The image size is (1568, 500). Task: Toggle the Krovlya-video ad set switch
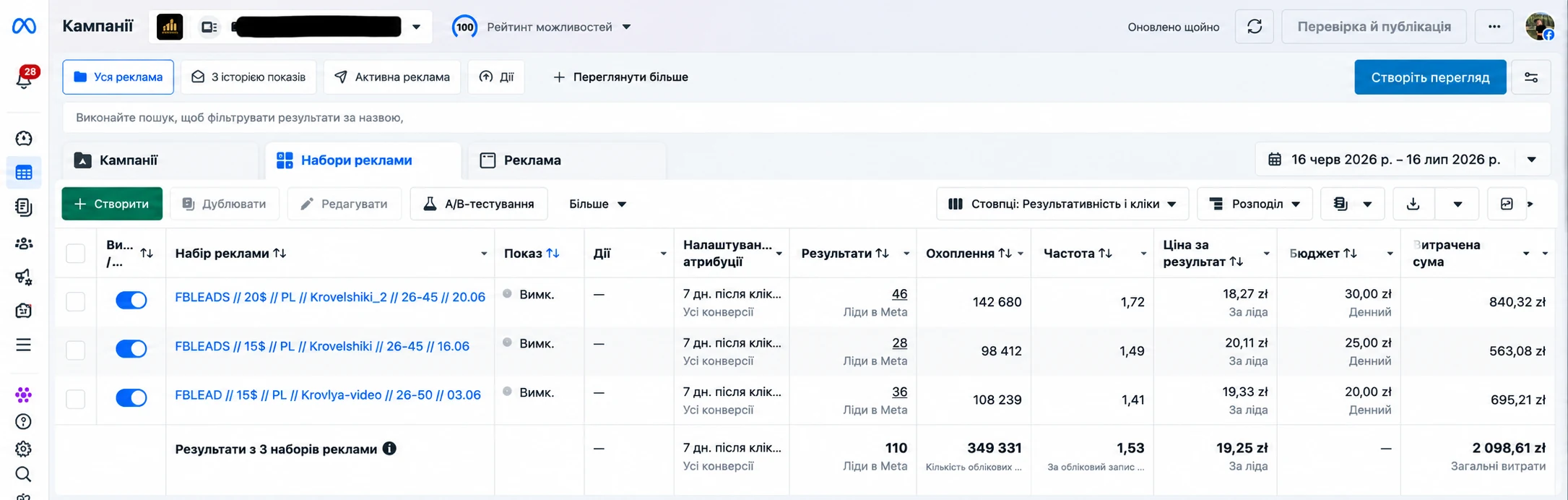[x=131, y=397]
